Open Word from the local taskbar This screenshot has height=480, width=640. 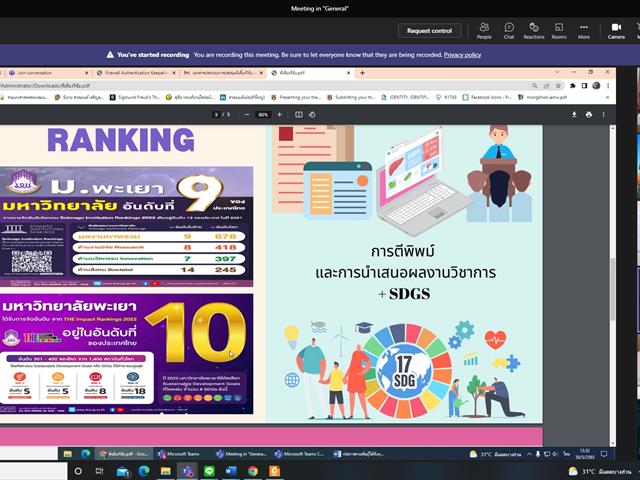tap(231, 471)
